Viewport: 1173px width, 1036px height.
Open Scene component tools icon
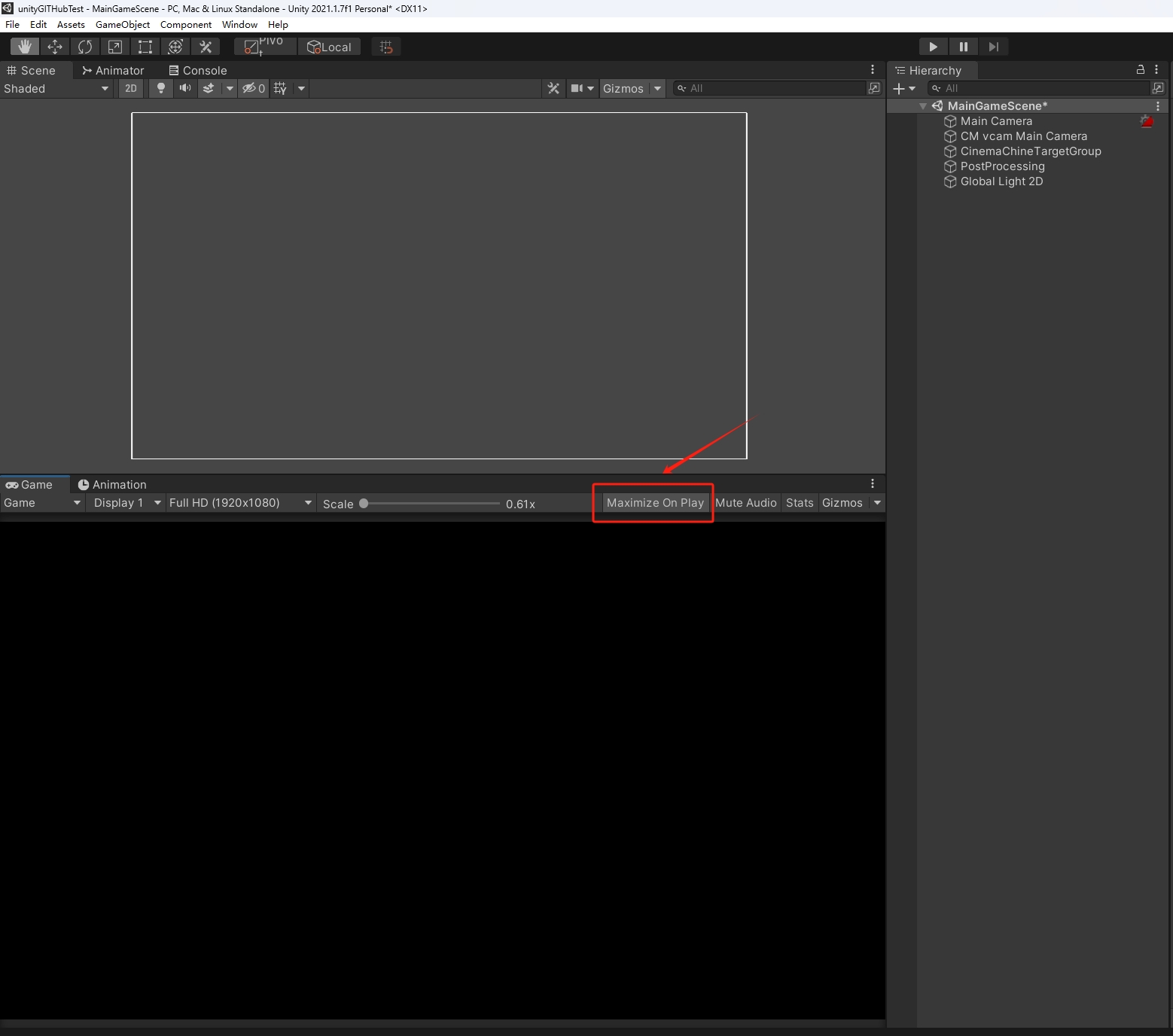click(553, 88)
